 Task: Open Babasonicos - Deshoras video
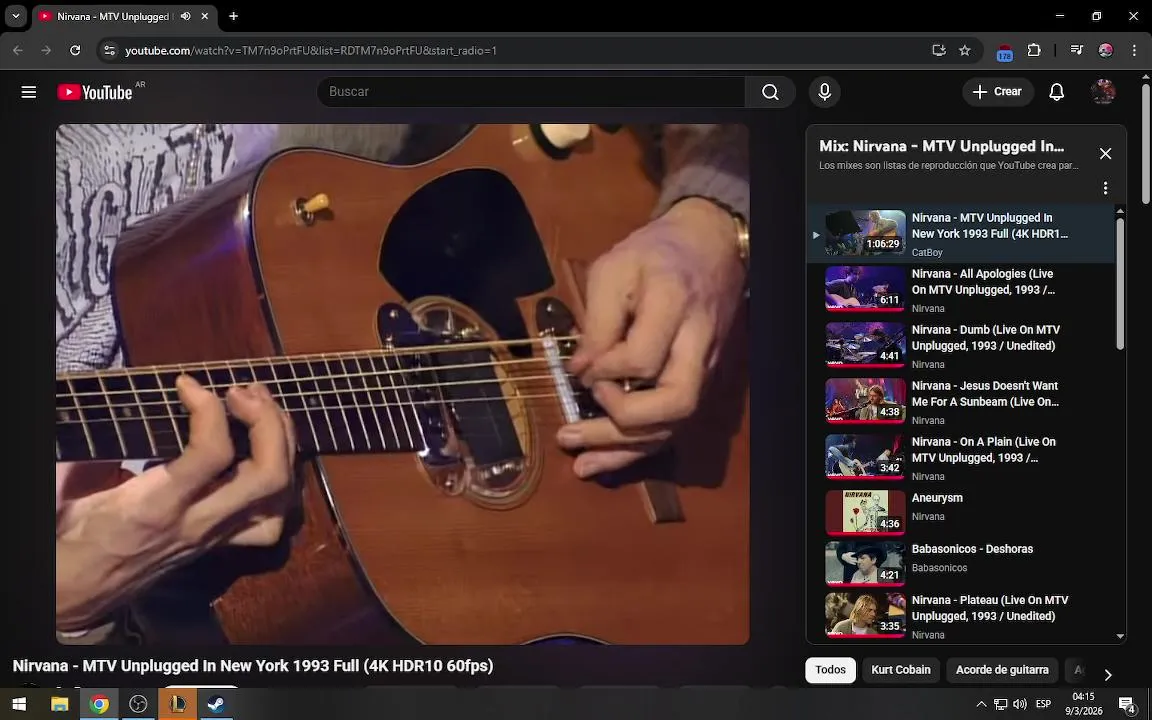coord(961,563)
